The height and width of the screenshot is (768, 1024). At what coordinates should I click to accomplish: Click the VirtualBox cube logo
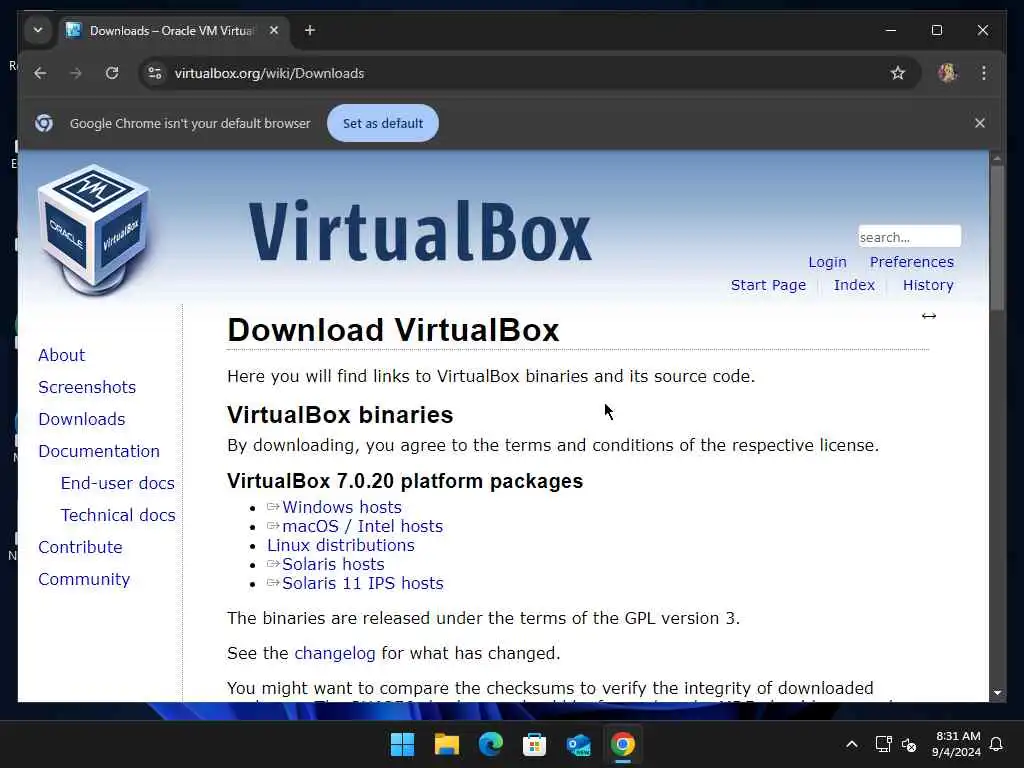click(93, 229)
